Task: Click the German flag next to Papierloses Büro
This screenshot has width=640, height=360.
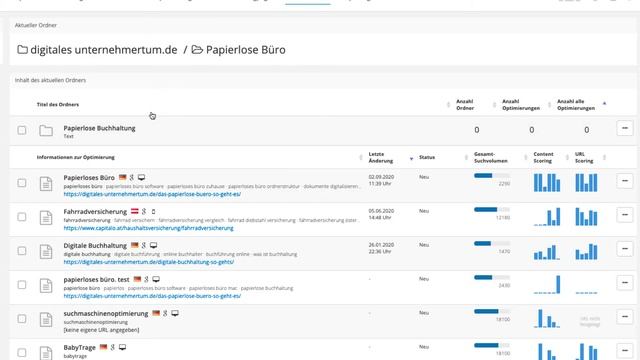Action: click(x=122, y=178)
